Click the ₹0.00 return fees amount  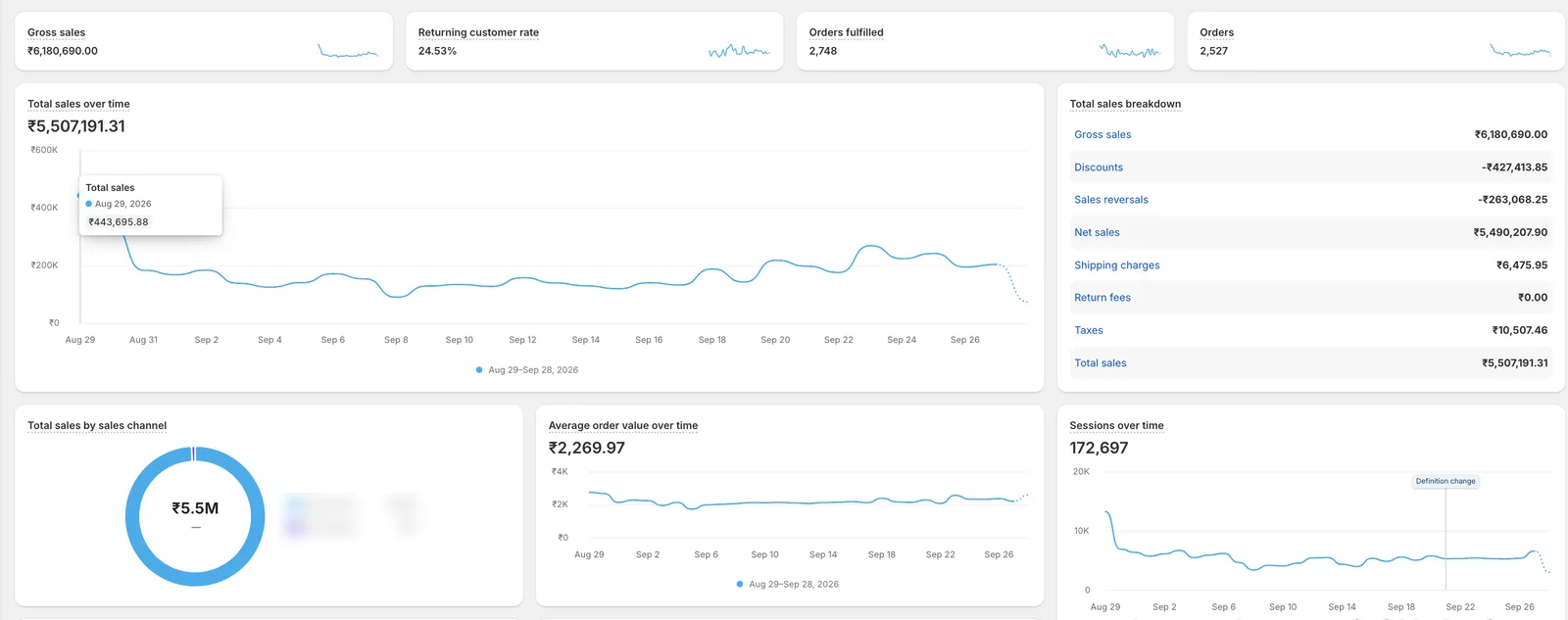click(x=1533, y=298)
